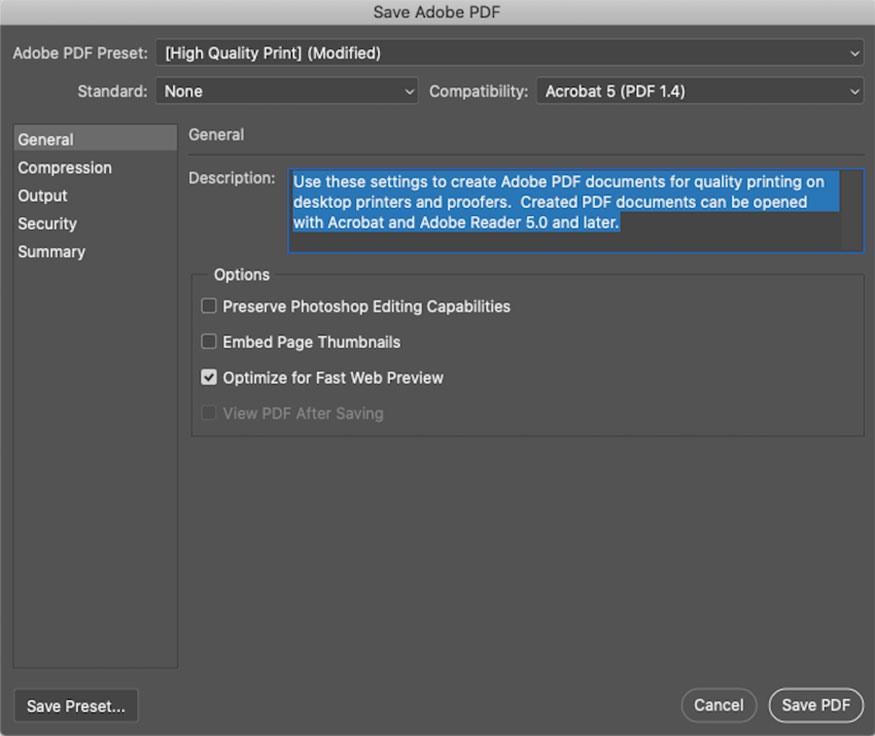
Task: Click the View PDF After Saving checkbox
Action: pyautogui.click(x=209, y=413)
